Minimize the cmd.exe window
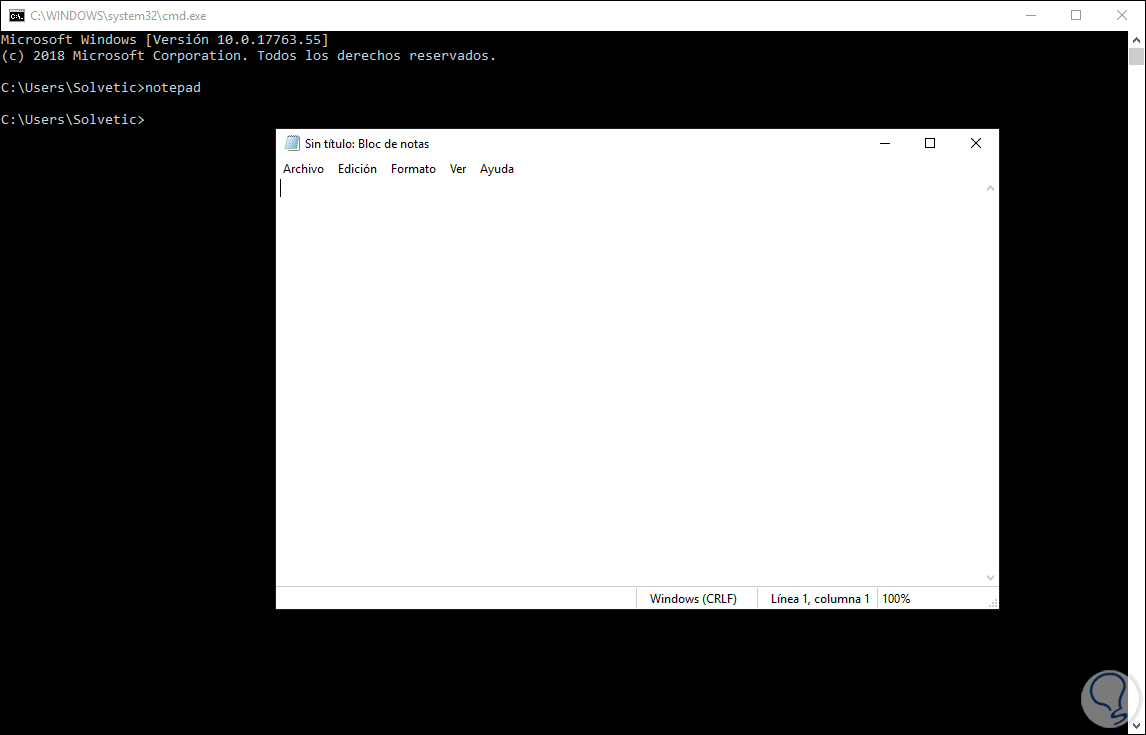The image size is (1146, 735). (x=1031, y=15)
